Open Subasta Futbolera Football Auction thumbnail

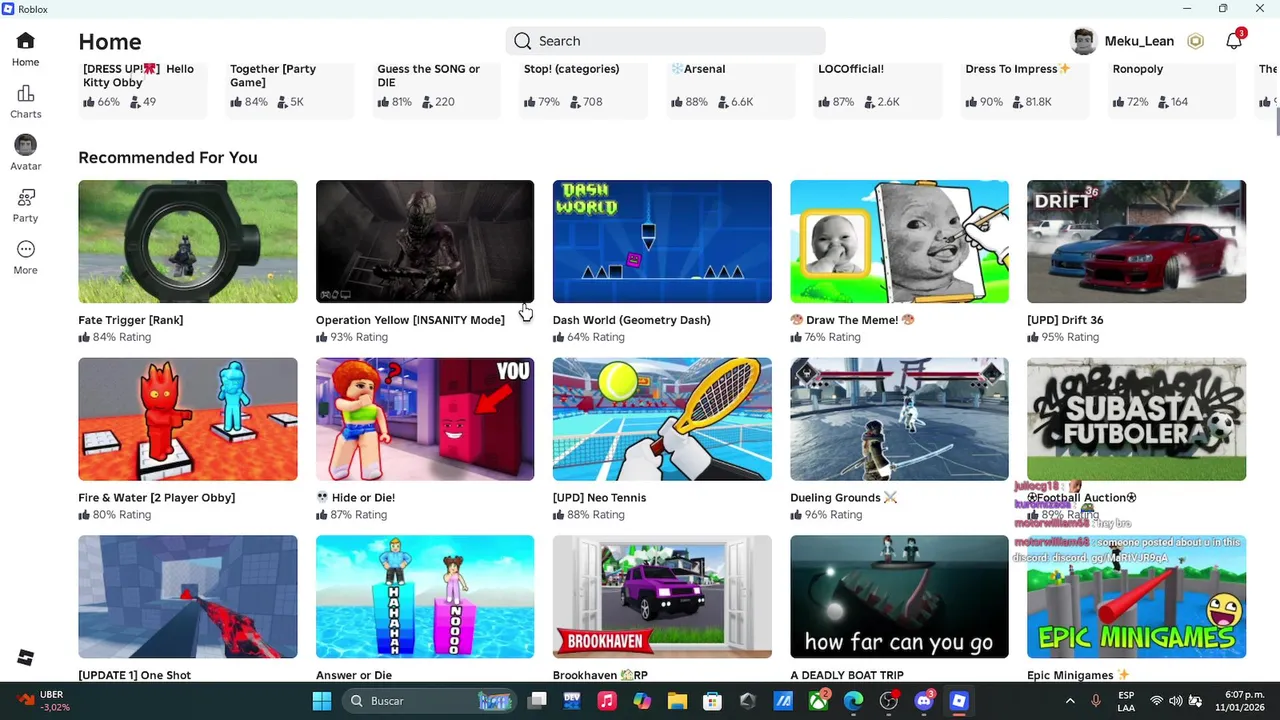click(x=1136, y=419)
